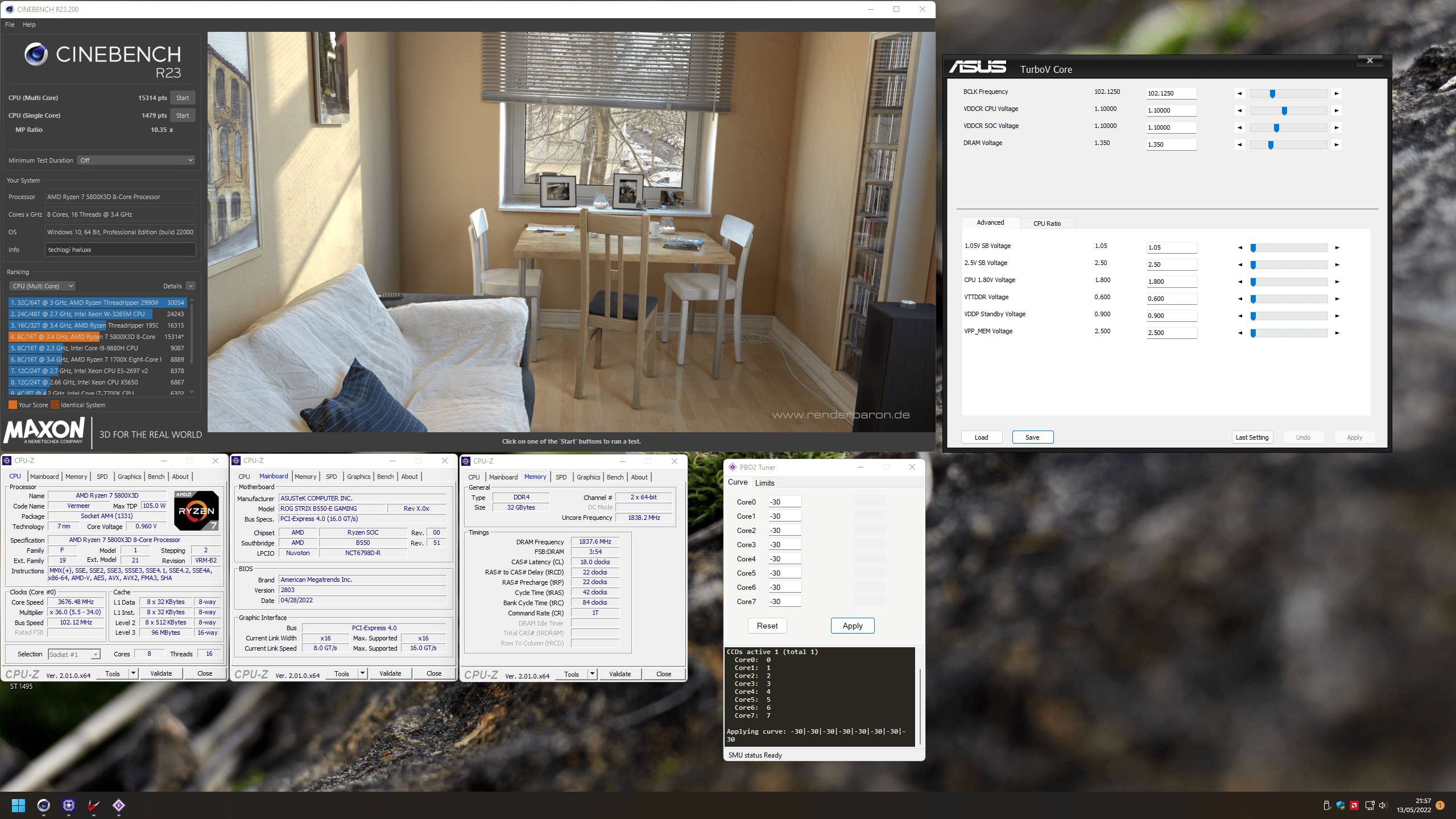The width and height of the screenshot is (1456, 819).
Task: Start the CPU (Multi Core) test
Action: point(182,98)
